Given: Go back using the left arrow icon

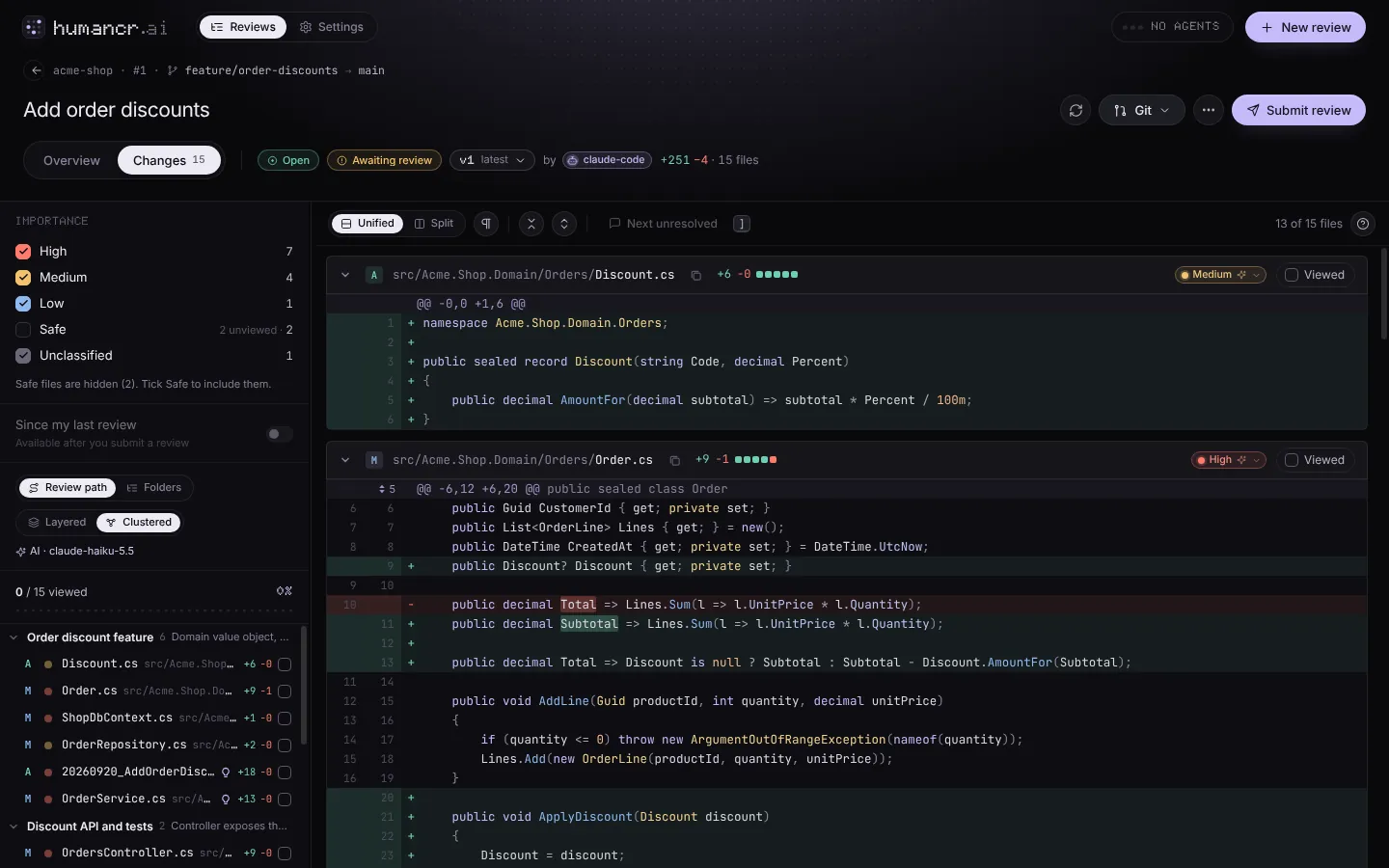Looking at the screenshot, I should [36, 70].
